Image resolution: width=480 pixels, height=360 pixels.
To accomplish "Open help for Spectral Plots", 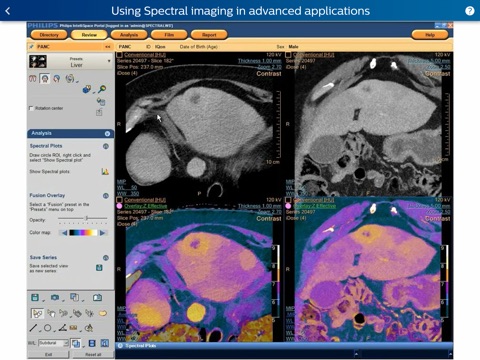I will coord(106,146).
